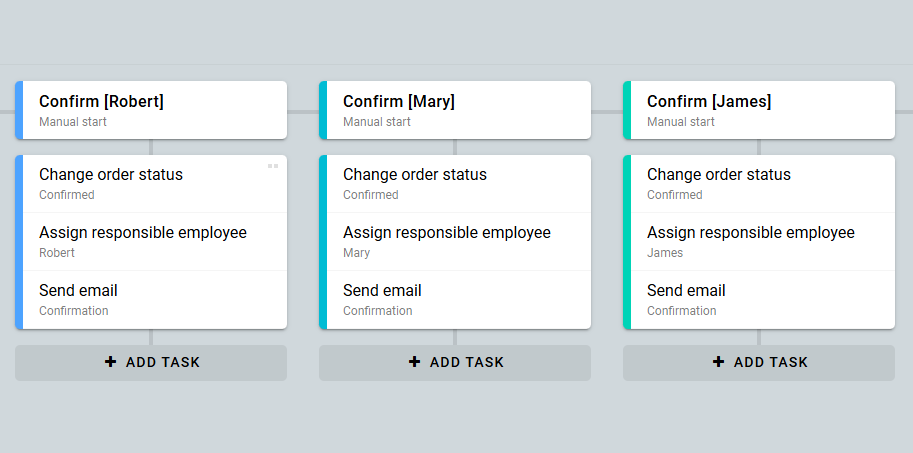The width and height of the screenshot is (913, 453).
Task: Select Change order status in Mary's column
Action: 458,183
